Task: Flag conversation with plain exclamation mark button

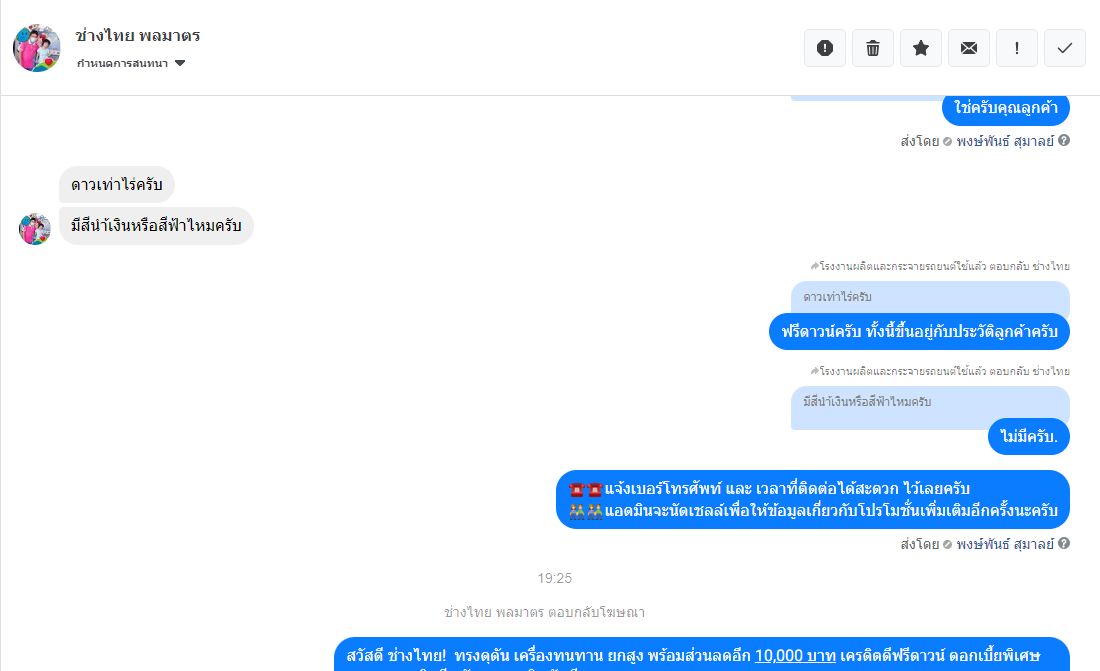Action: pos(1017,48)
